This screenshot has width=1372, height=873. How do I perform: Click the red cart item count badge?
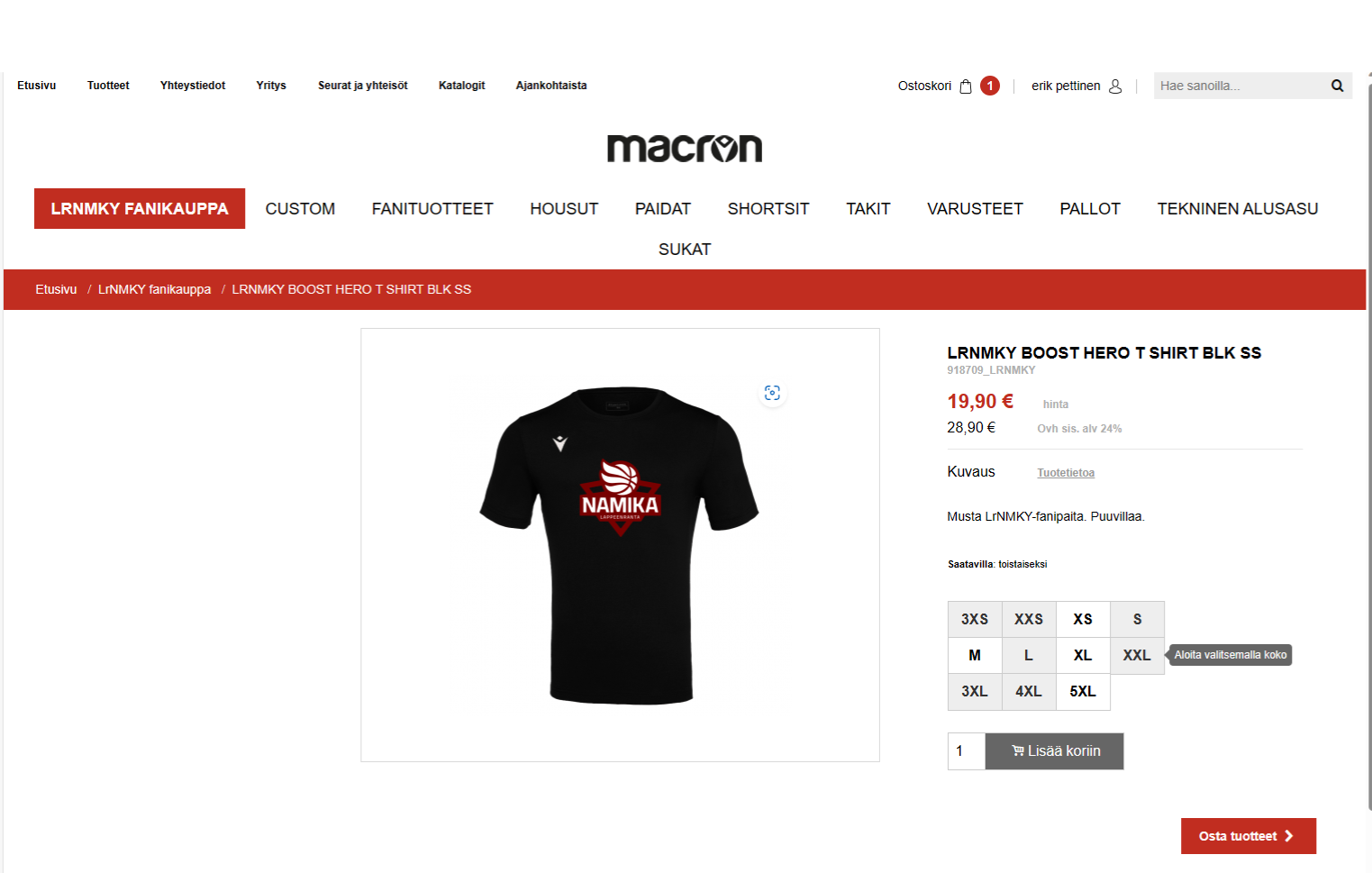tap(990, 86)
